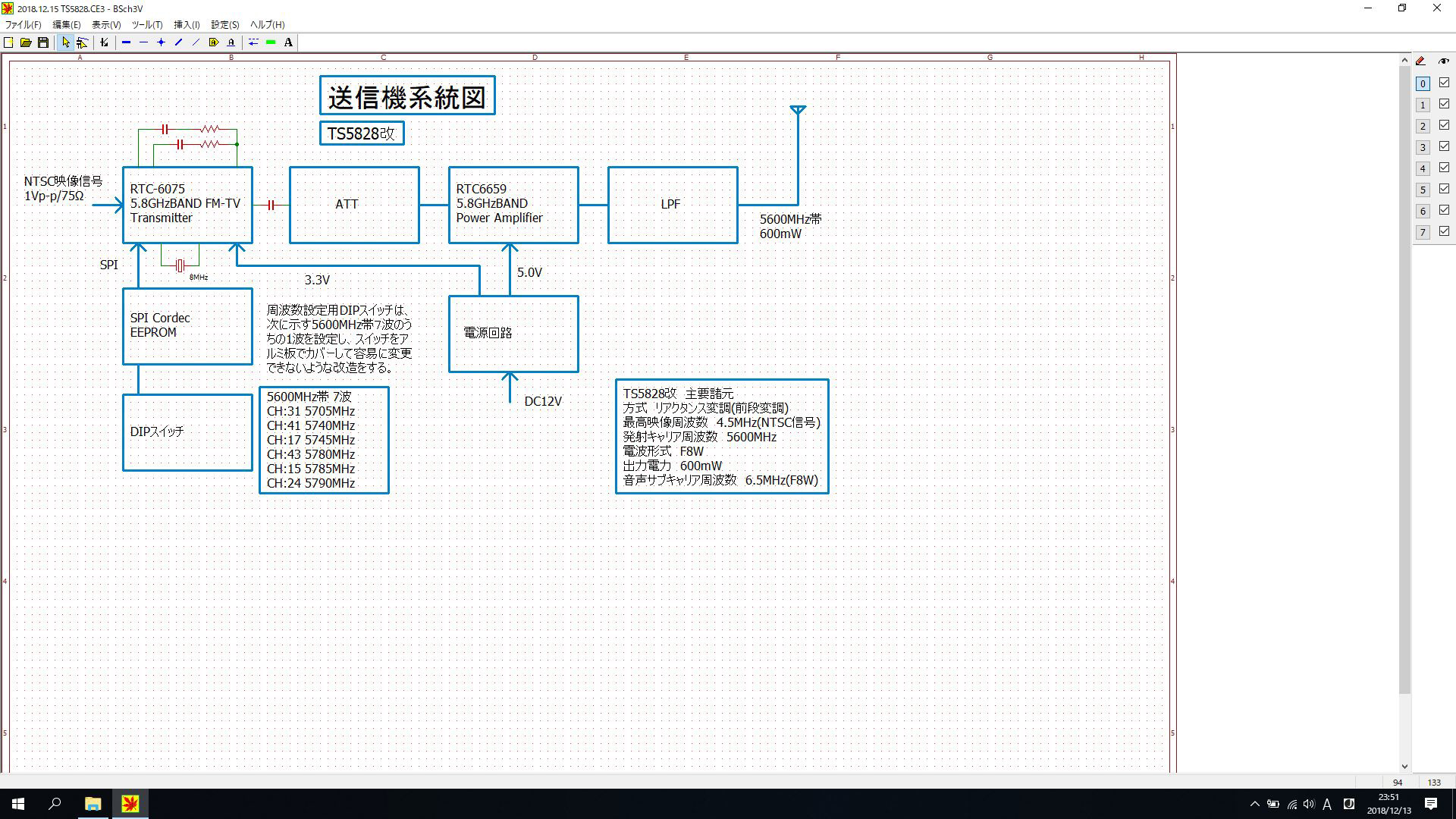Set layer 0 as edit layer

tap(1423, 83)
